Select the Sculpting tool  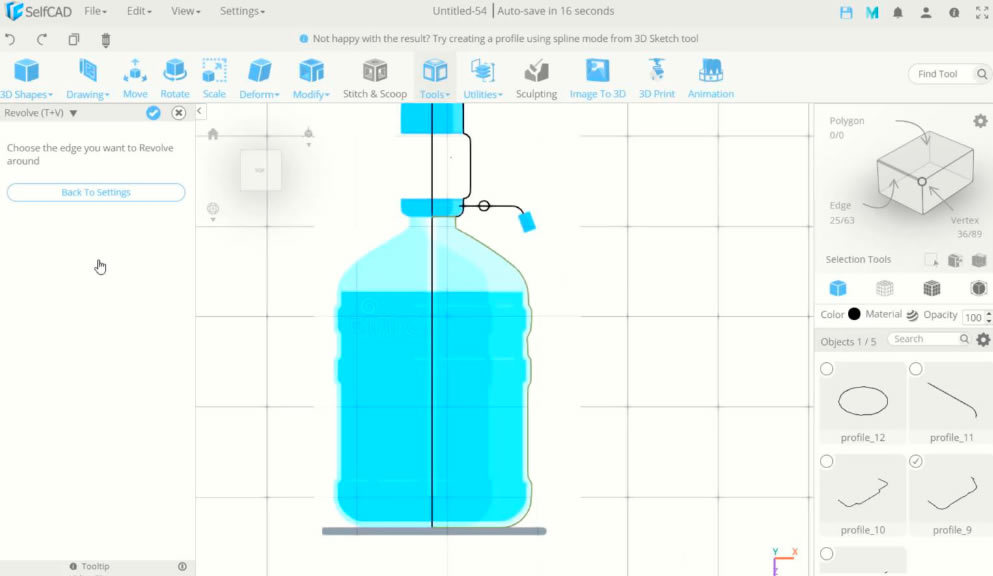point(536,78)
